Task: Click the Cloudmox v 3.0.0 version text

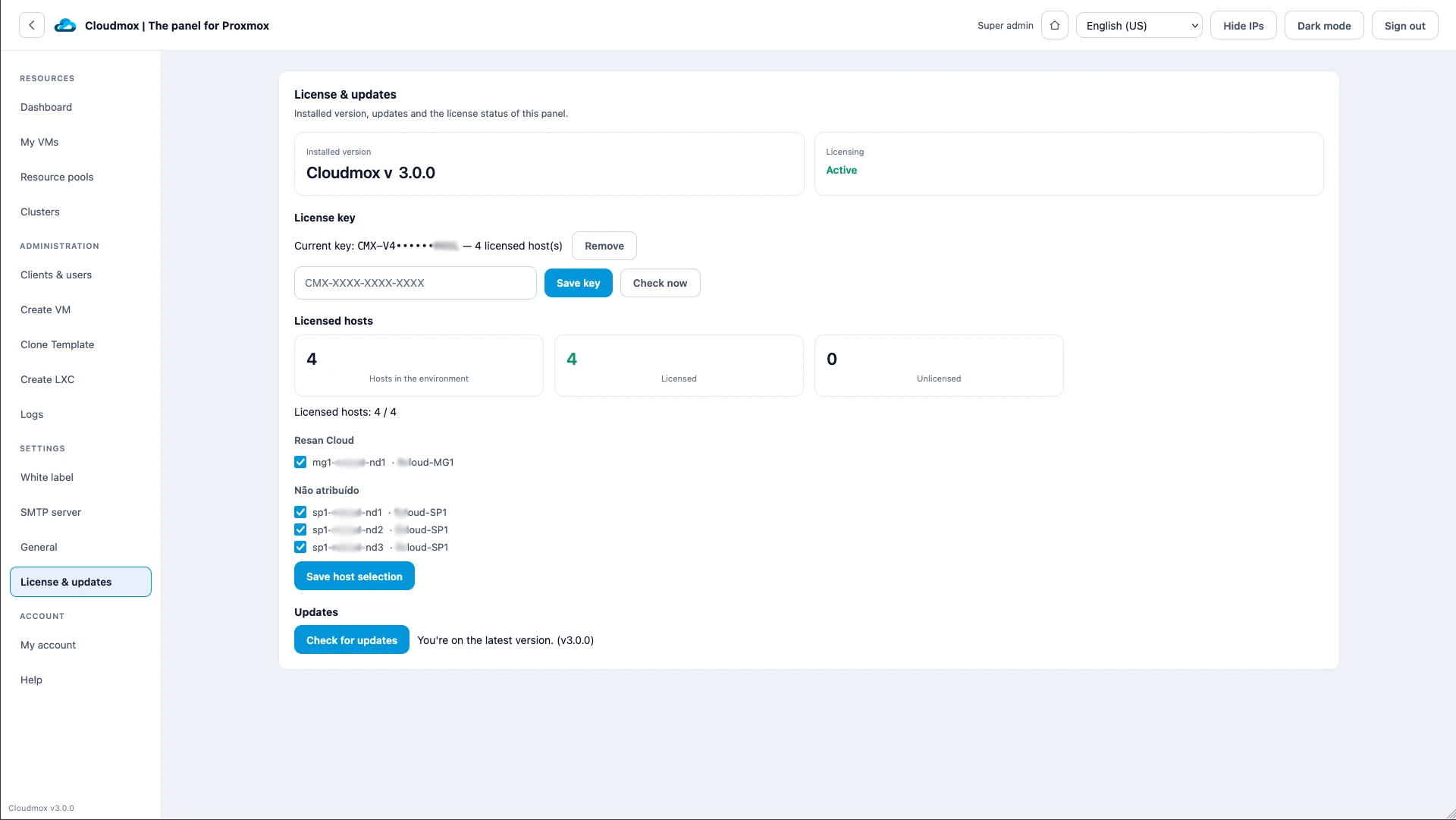Action: tap(370, 173)
